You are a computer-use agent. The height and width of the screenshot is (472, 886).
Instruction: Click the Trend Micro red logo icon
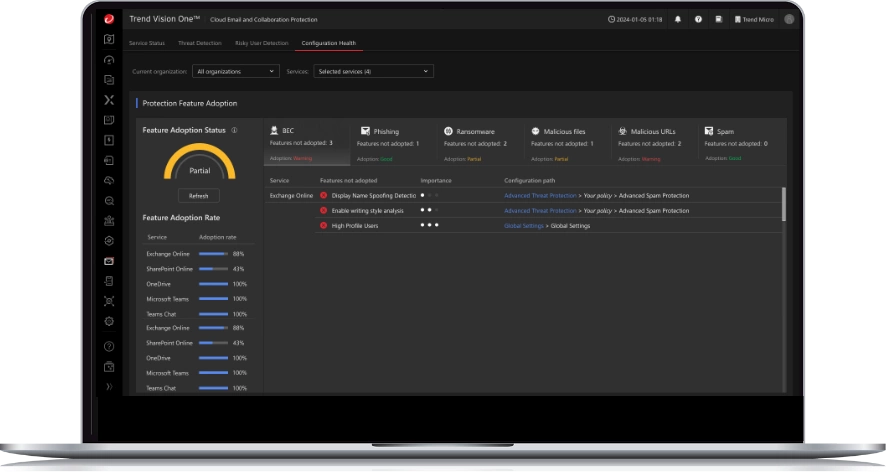[109, 19]
